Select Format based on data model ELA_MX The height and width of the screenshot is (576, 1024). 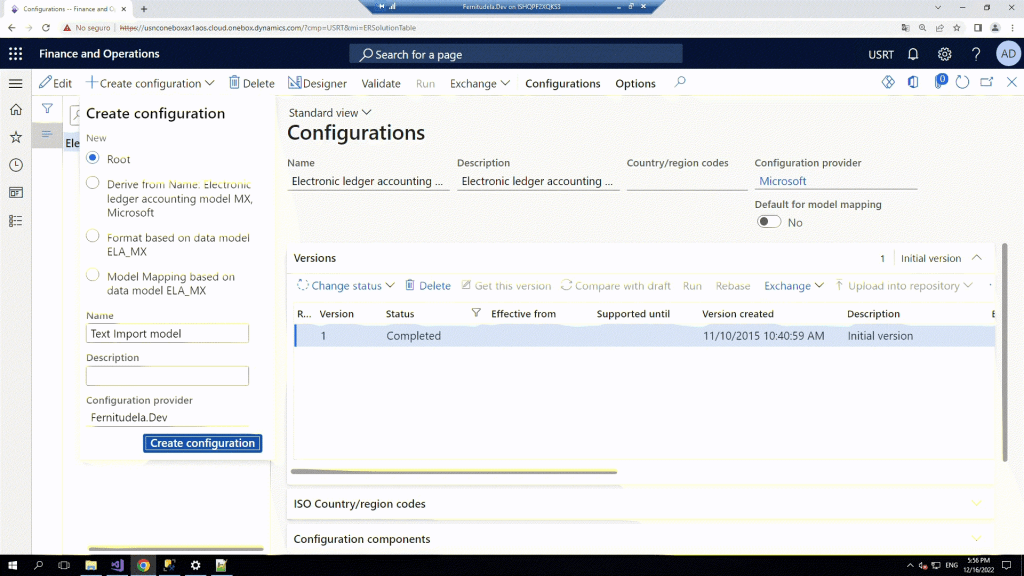coord(93,237)
